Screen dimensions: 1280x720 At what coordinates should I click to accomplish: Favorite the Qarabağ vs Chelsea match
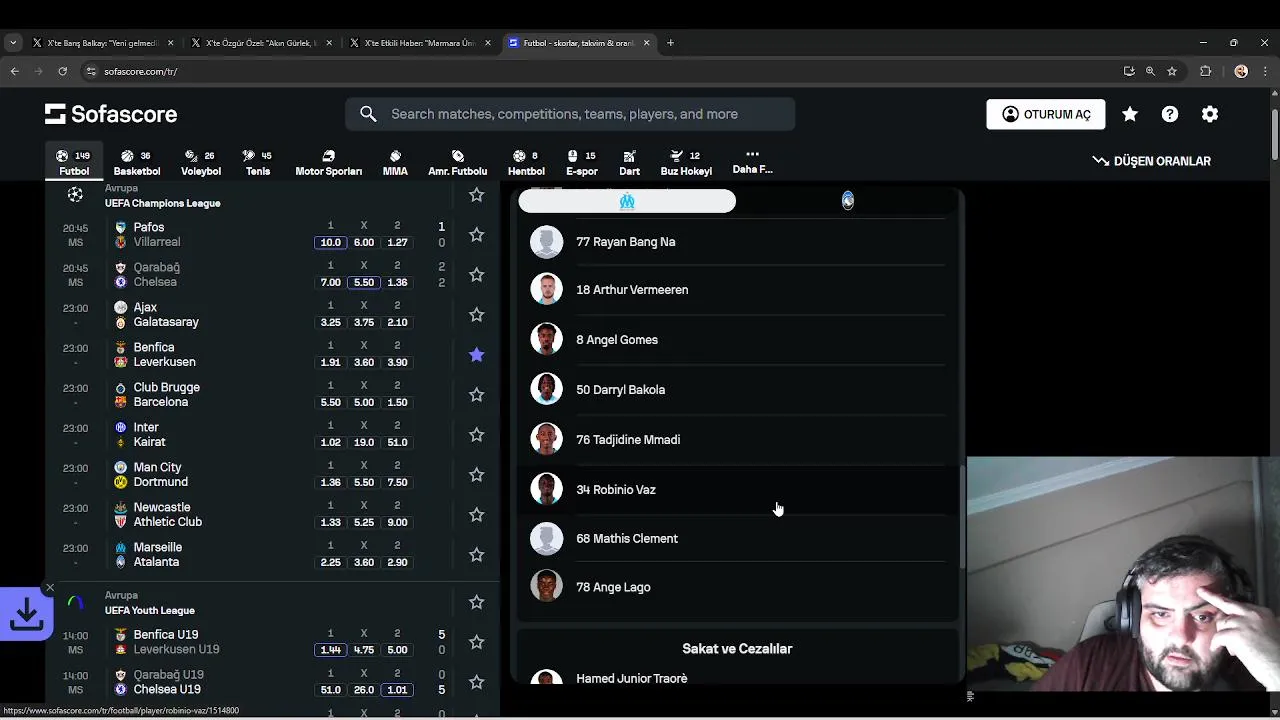pyautogui.click(x=477, y=275)
